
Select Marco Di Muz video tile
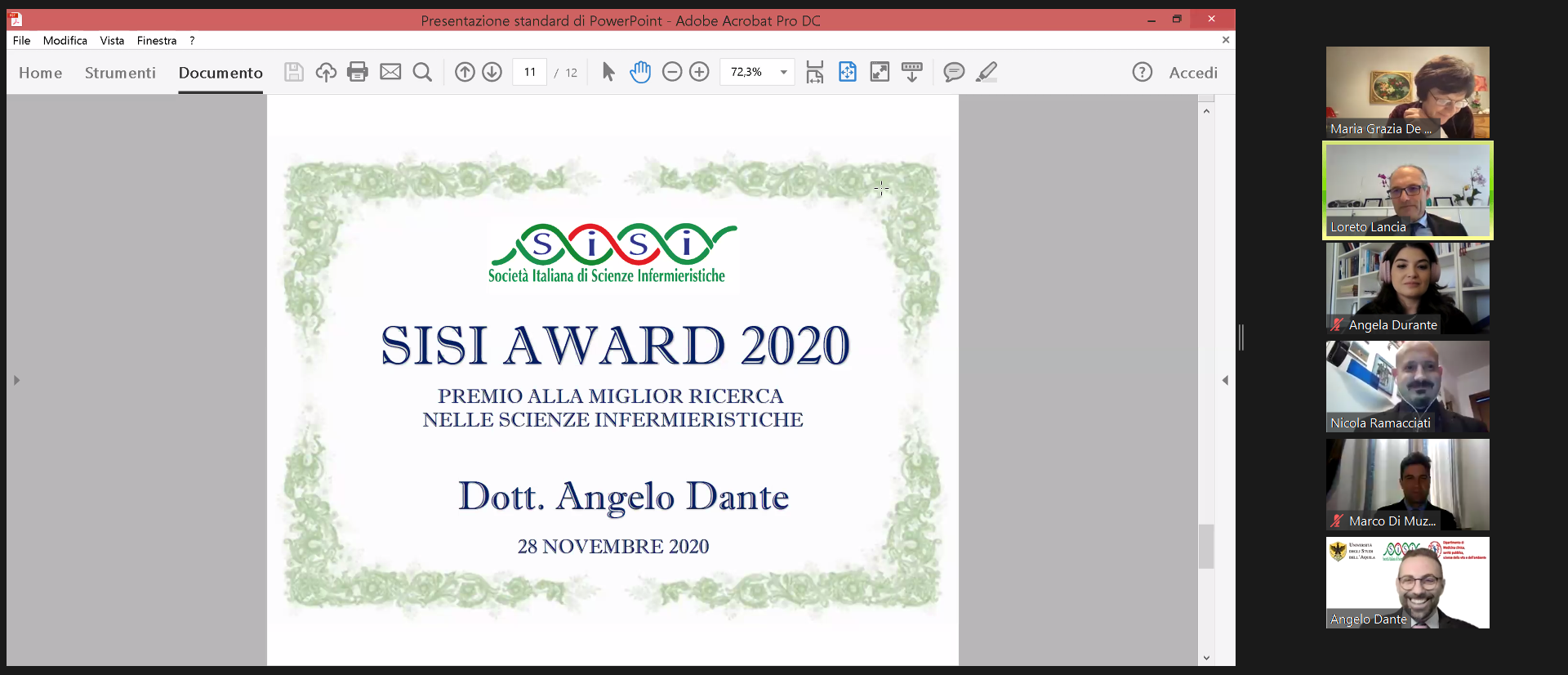click(x=1408, y=485)
